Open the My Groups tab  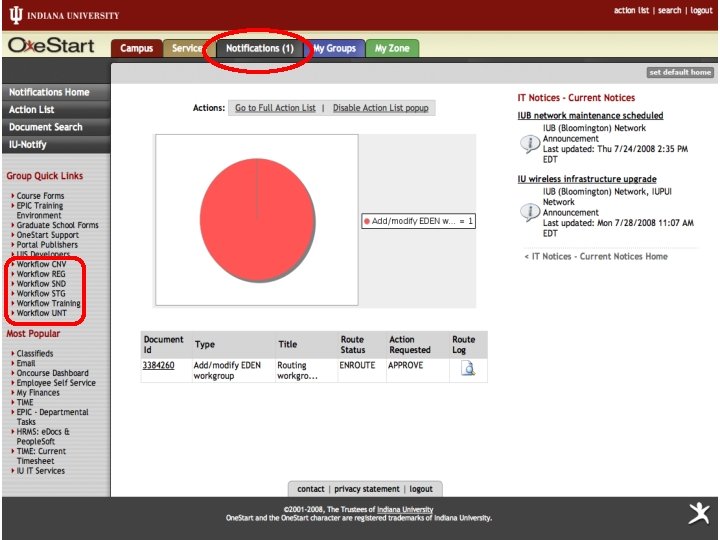[335, 48]
